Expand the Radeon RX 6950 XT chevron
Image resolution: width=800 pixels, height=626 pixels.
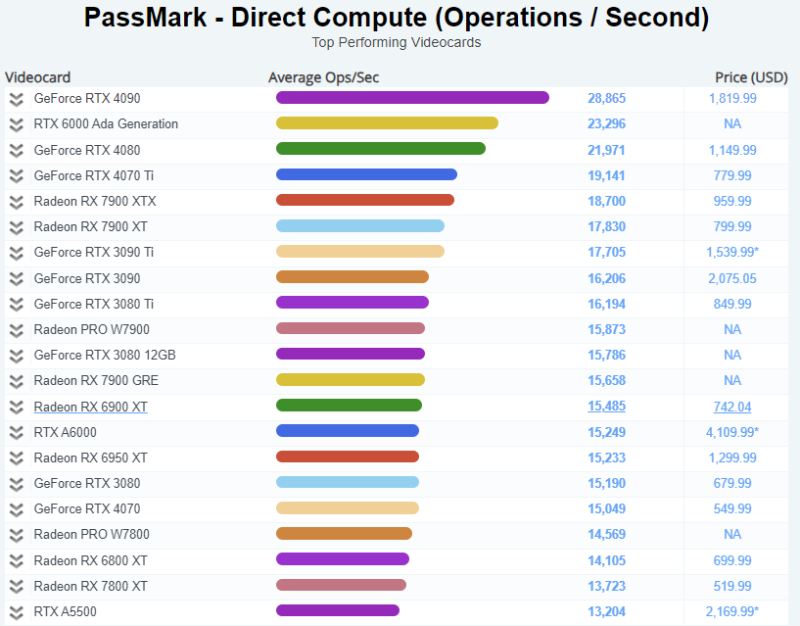click(16, 458)
